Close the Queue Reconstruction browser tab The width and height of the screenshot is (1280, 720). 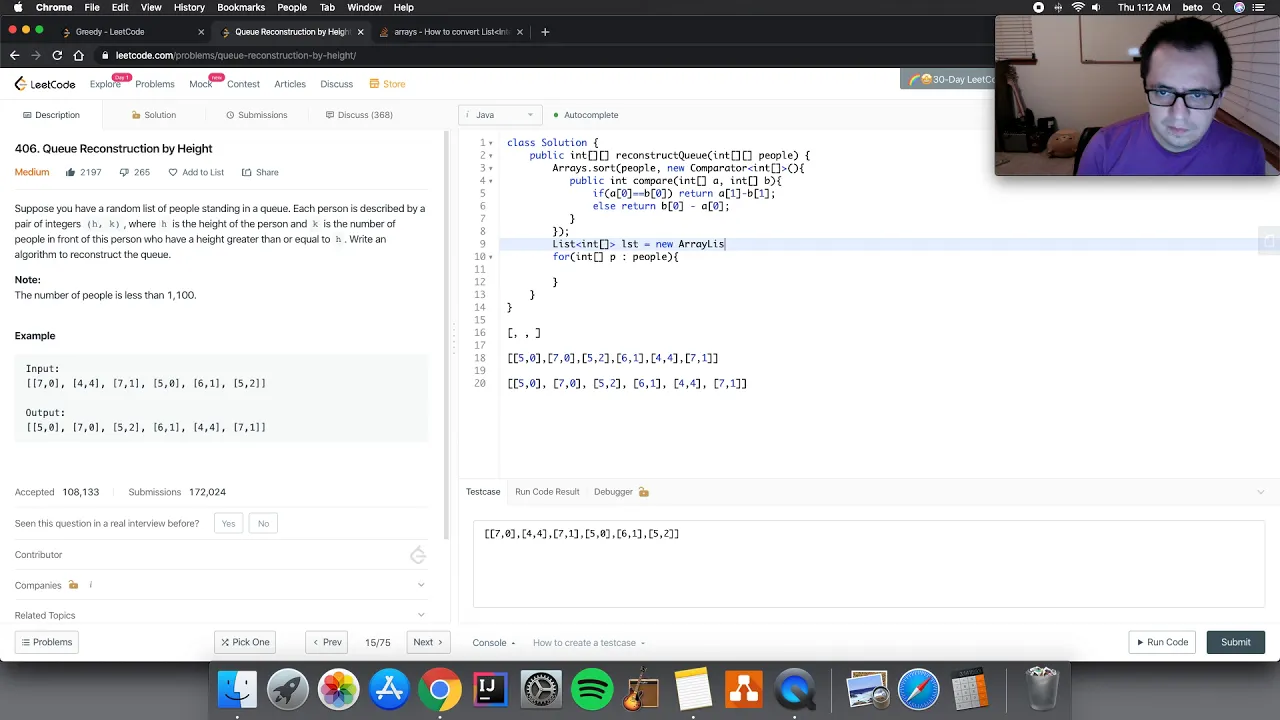point(360,32)
